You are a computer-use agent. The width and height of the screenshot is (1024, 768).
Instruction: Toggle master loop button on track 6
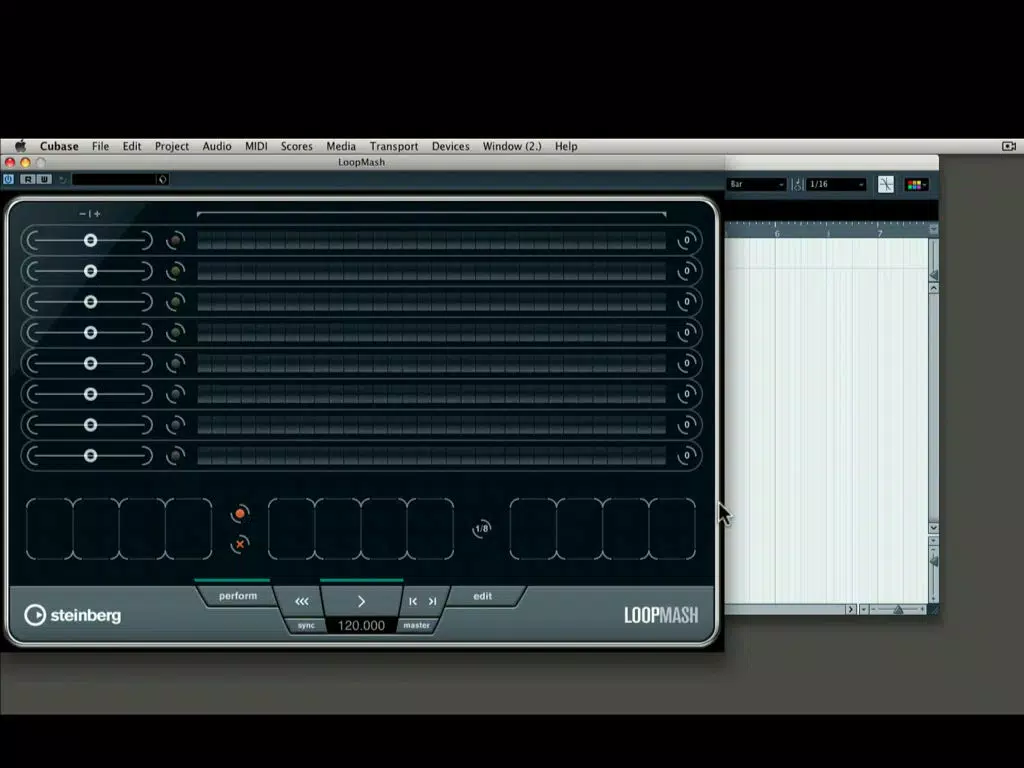coord(175,394)
